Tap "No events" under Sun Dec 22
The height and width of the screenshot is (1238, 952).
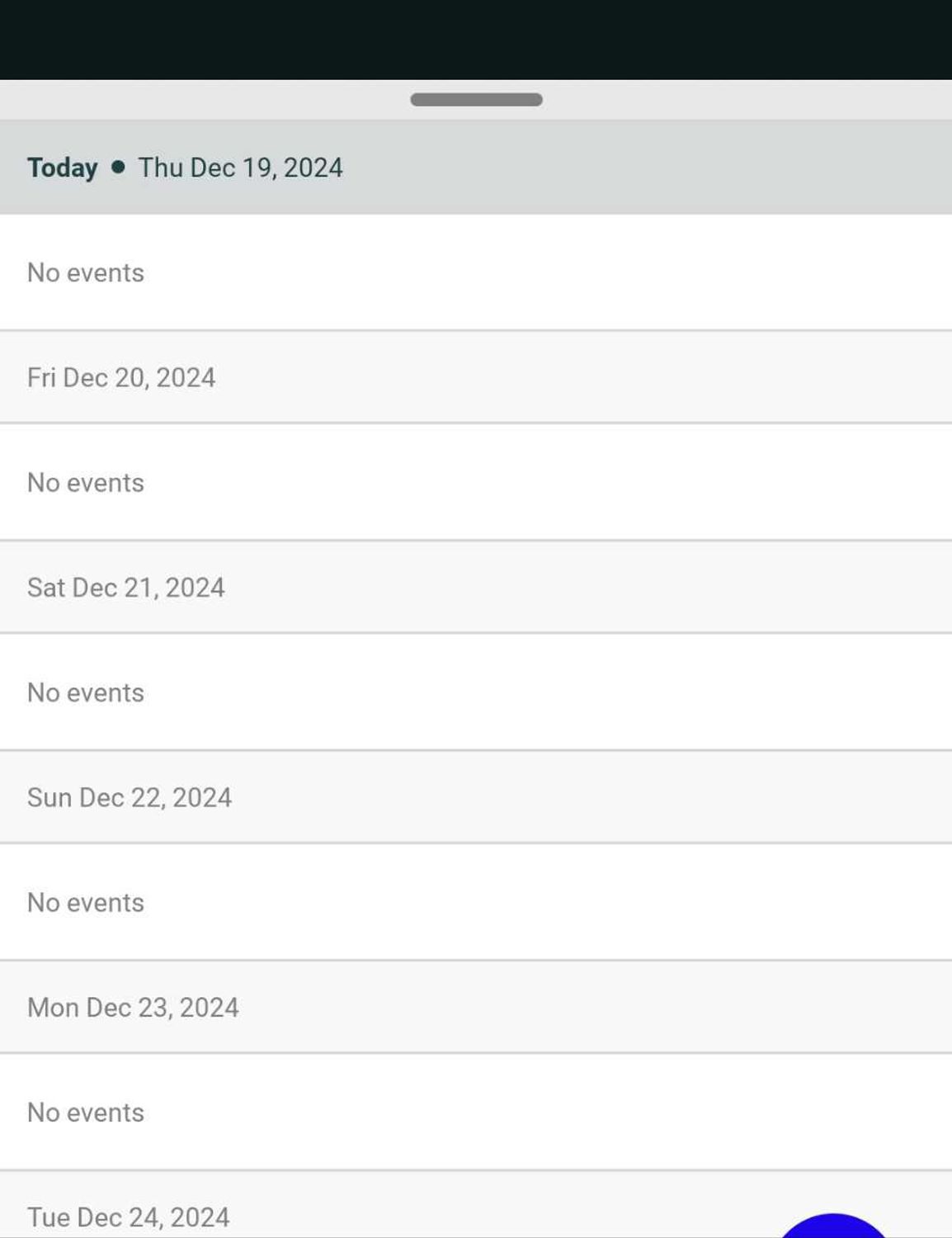click(x=86, y=903)
